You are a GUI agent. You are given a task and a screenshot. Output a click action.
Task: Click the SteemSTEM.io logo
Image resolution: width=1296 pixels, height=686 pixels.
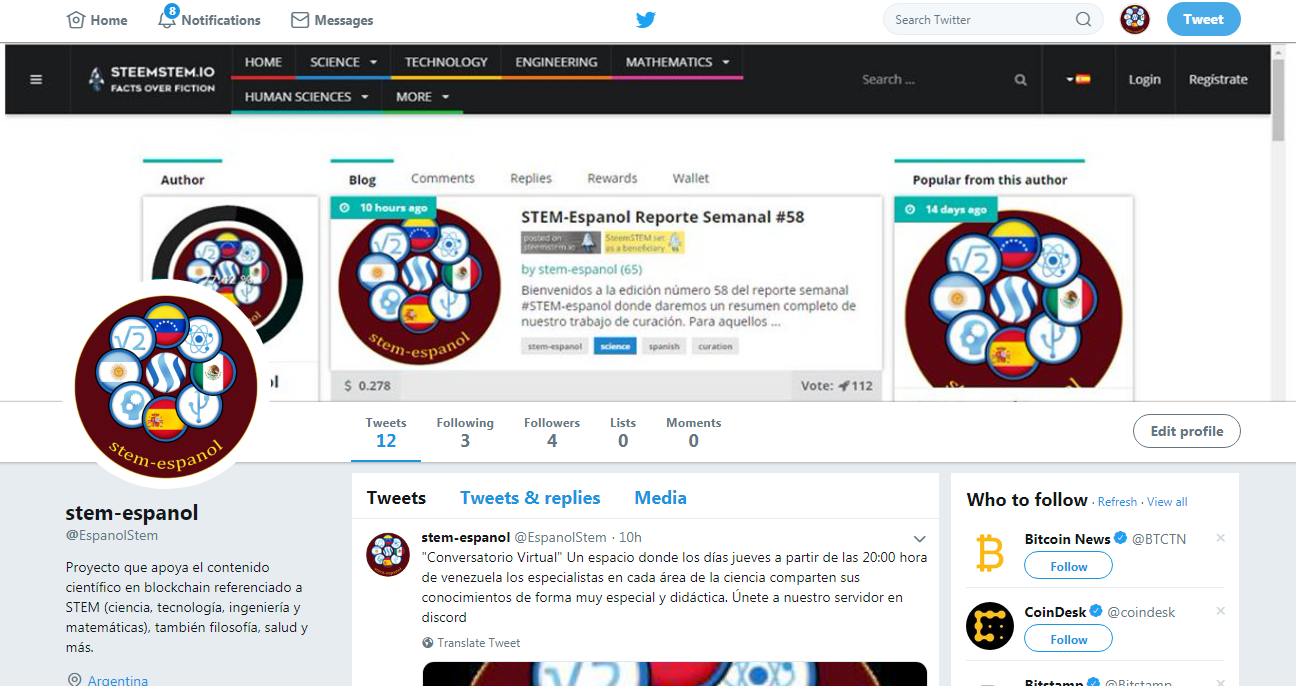(151, 79)
